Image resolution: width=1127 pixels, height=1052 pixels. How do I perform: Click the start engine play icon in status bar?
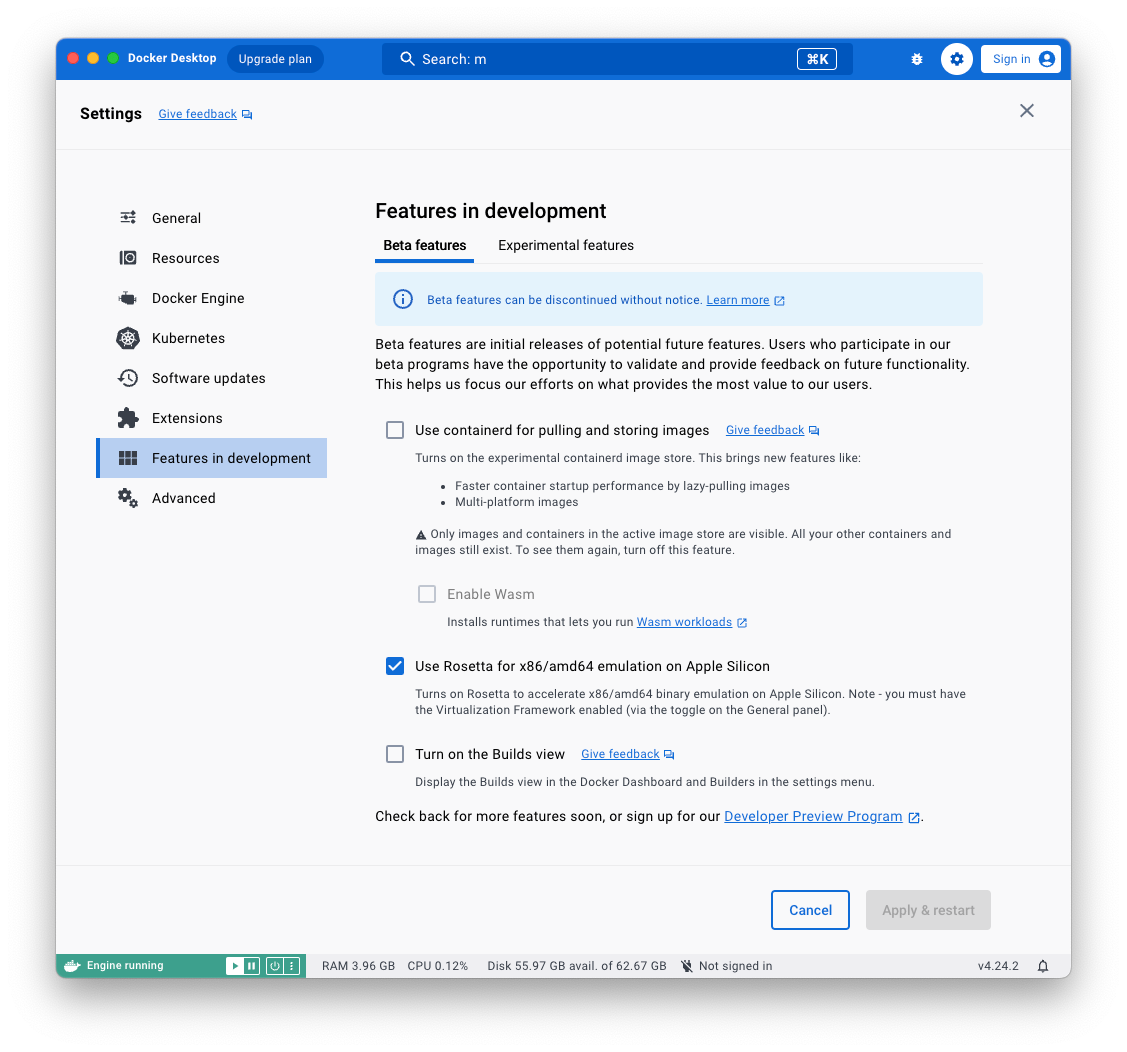click(x=234, y=966)
